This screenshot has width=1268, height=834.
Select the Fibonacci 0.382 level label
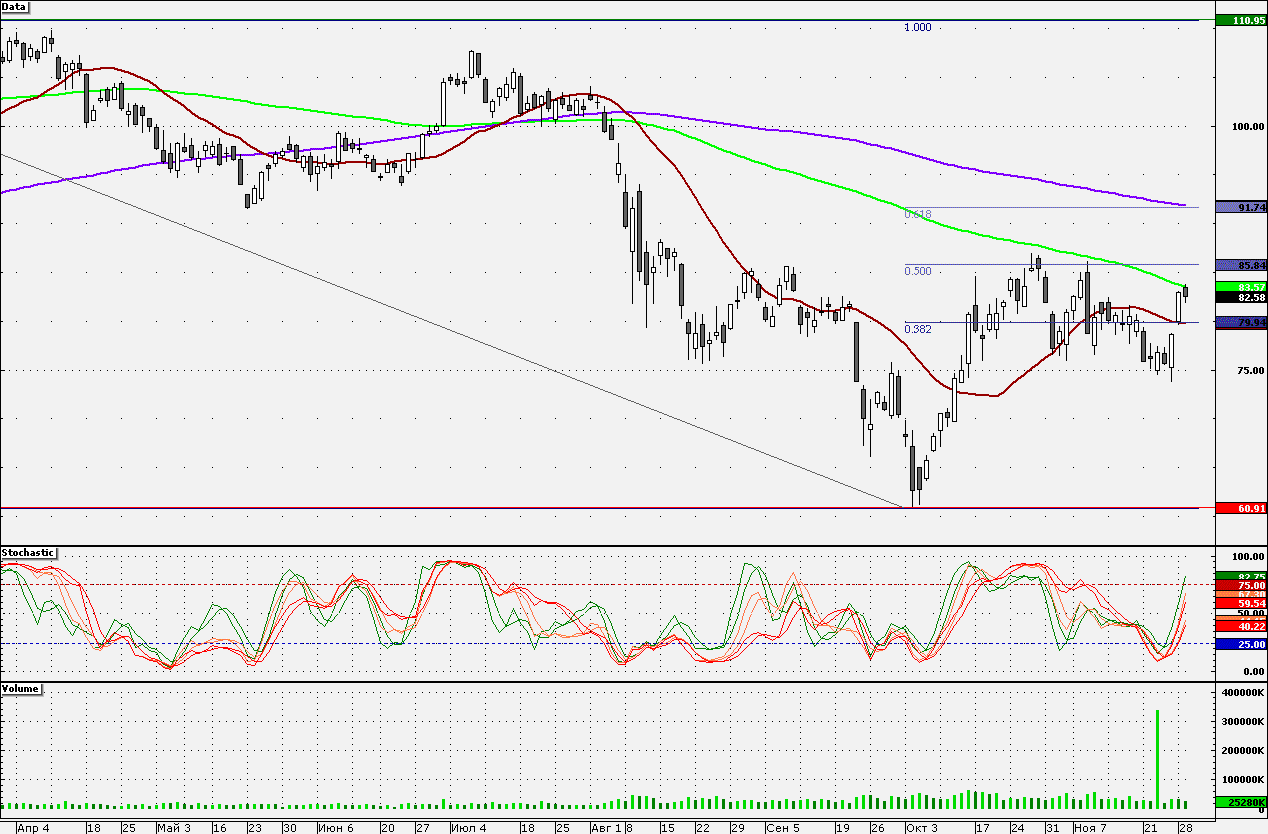point(917,329)
